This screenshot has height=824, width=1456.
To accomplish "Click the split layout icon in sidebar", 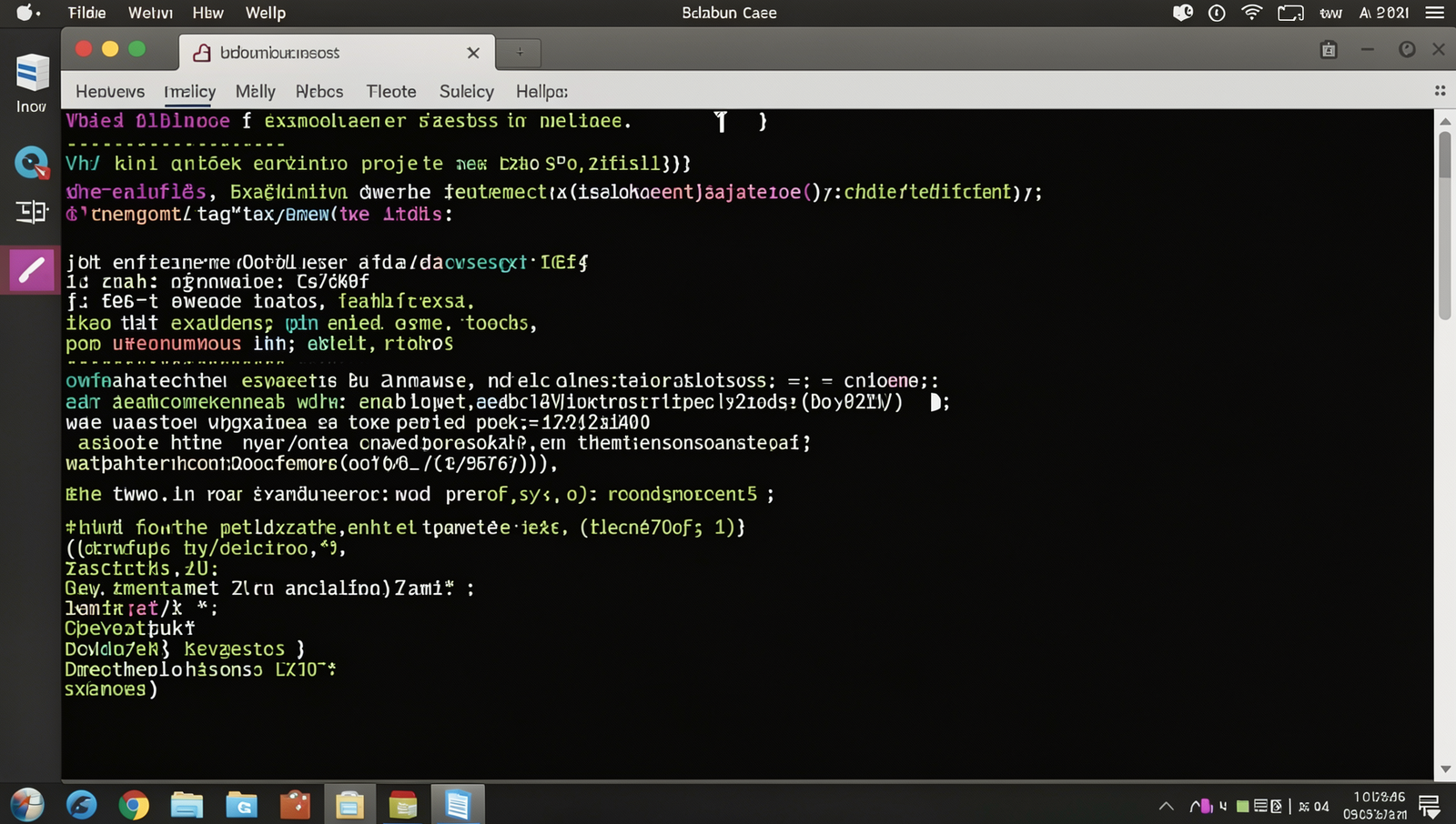I will click(32, 212).
